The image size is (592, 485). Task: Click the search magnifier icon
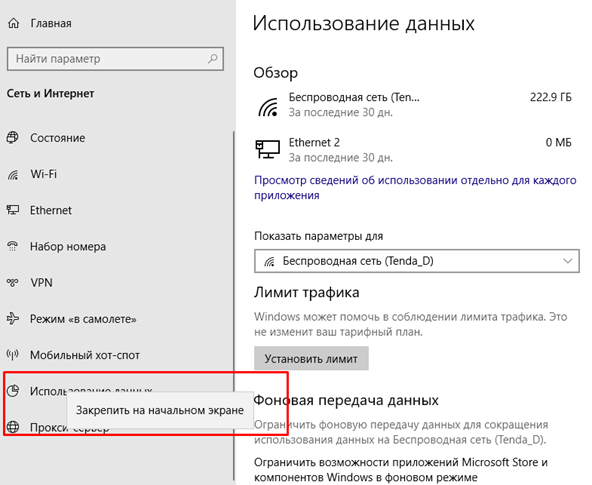pyautogui.click(x=213, y=59)
